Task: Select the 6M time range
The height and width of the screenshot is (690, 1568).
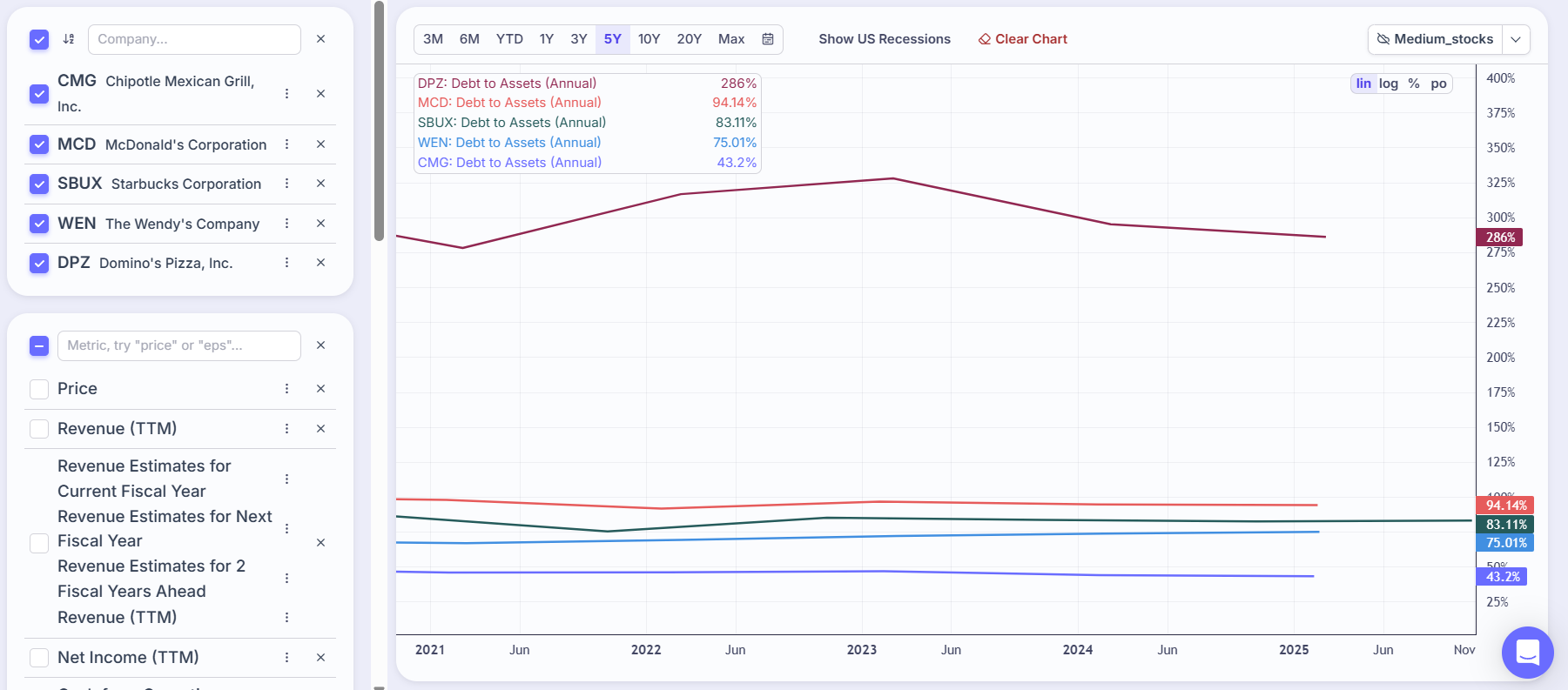Action: point(469,39)
